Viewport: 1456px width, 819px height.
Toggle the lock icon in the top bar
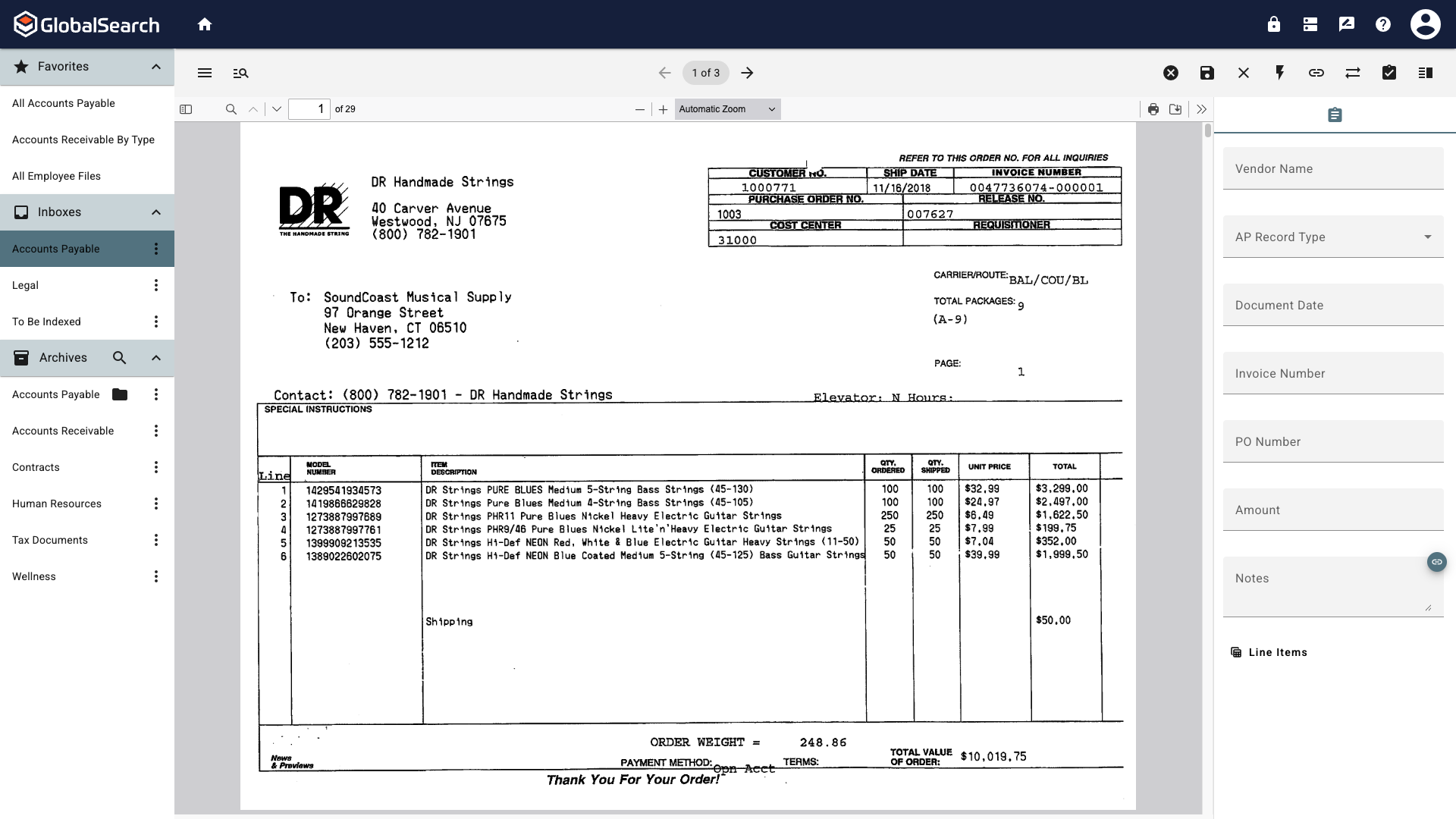1273,24
